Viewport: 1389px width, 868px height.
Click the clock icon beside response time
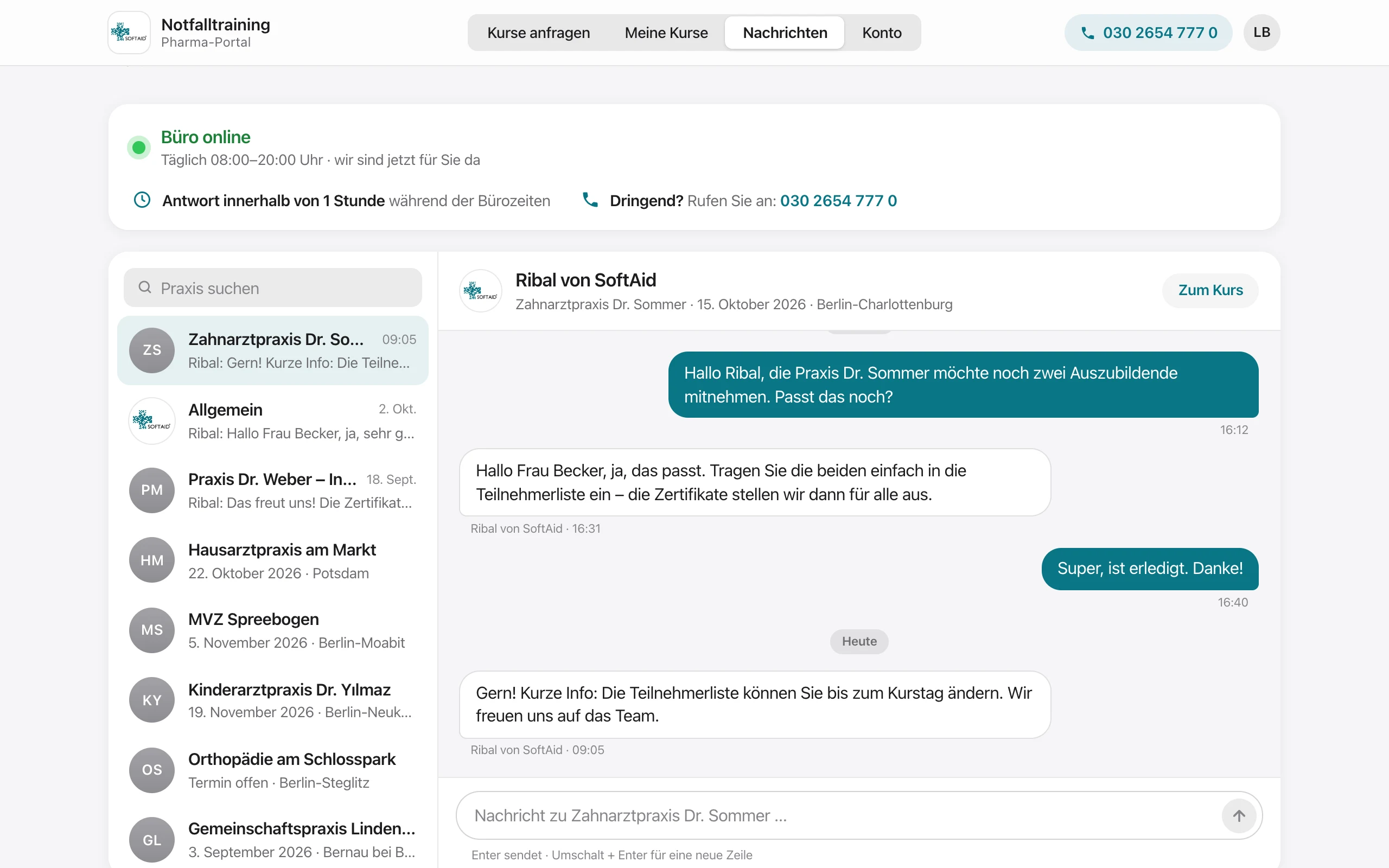(x=142, y=200)
